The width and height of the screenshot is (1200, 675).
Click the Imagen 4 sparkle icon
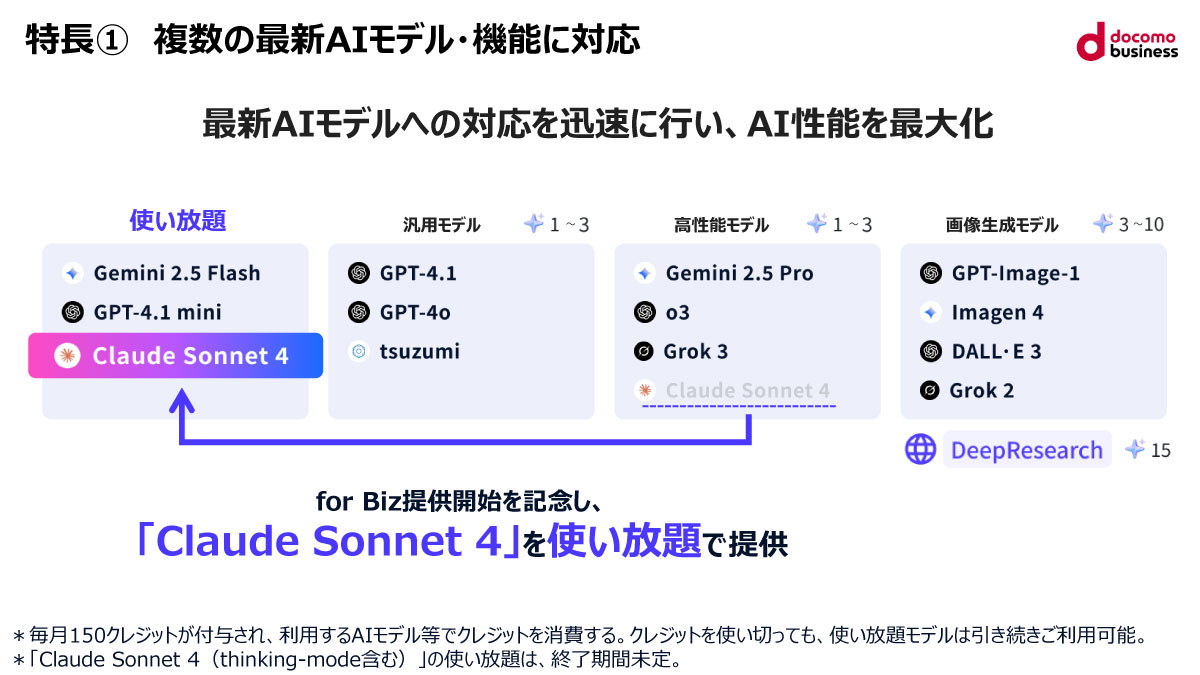click(931, 312)
